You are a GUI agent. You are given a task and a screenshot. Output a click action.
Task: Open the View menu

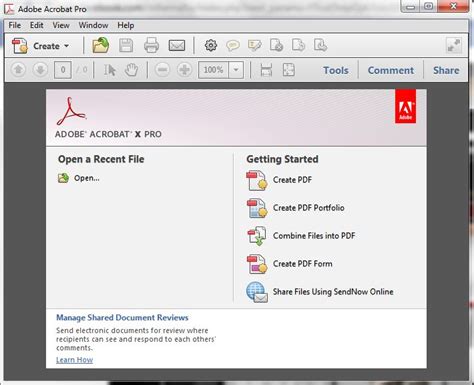click(61, 25)
